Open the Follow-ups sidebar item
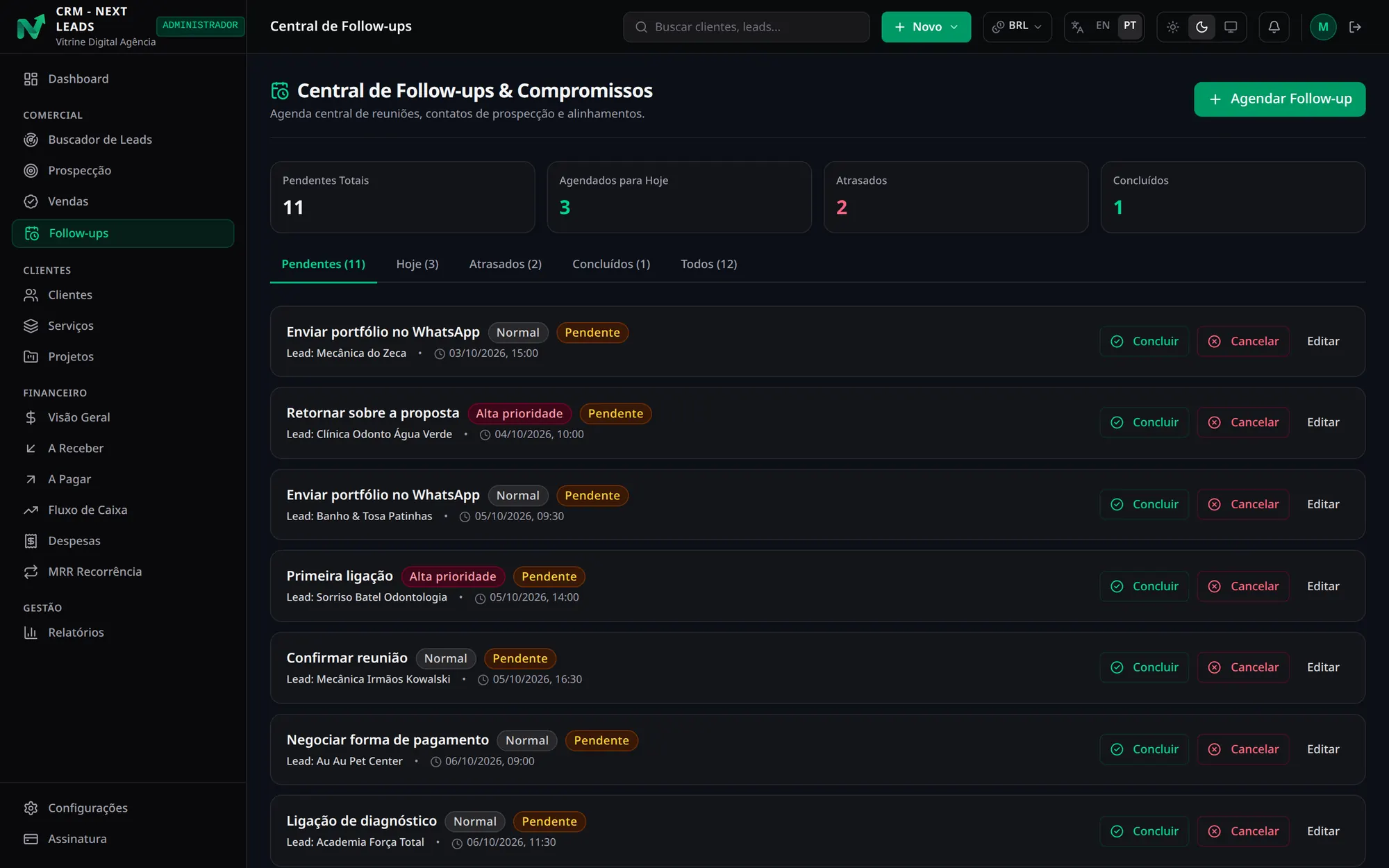The image size is (1389, 868). [x=123, y=233]
